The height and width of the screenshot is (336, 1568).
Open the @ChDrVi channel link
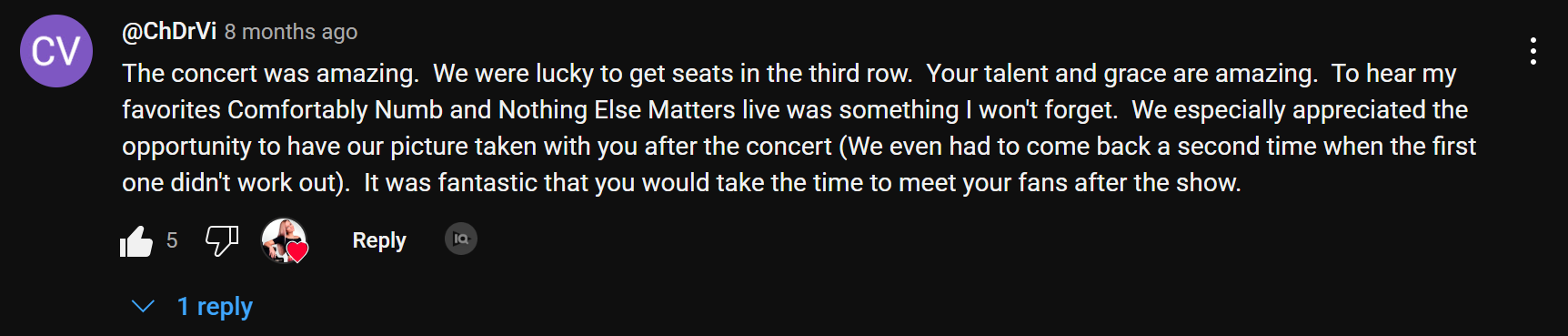169,31
